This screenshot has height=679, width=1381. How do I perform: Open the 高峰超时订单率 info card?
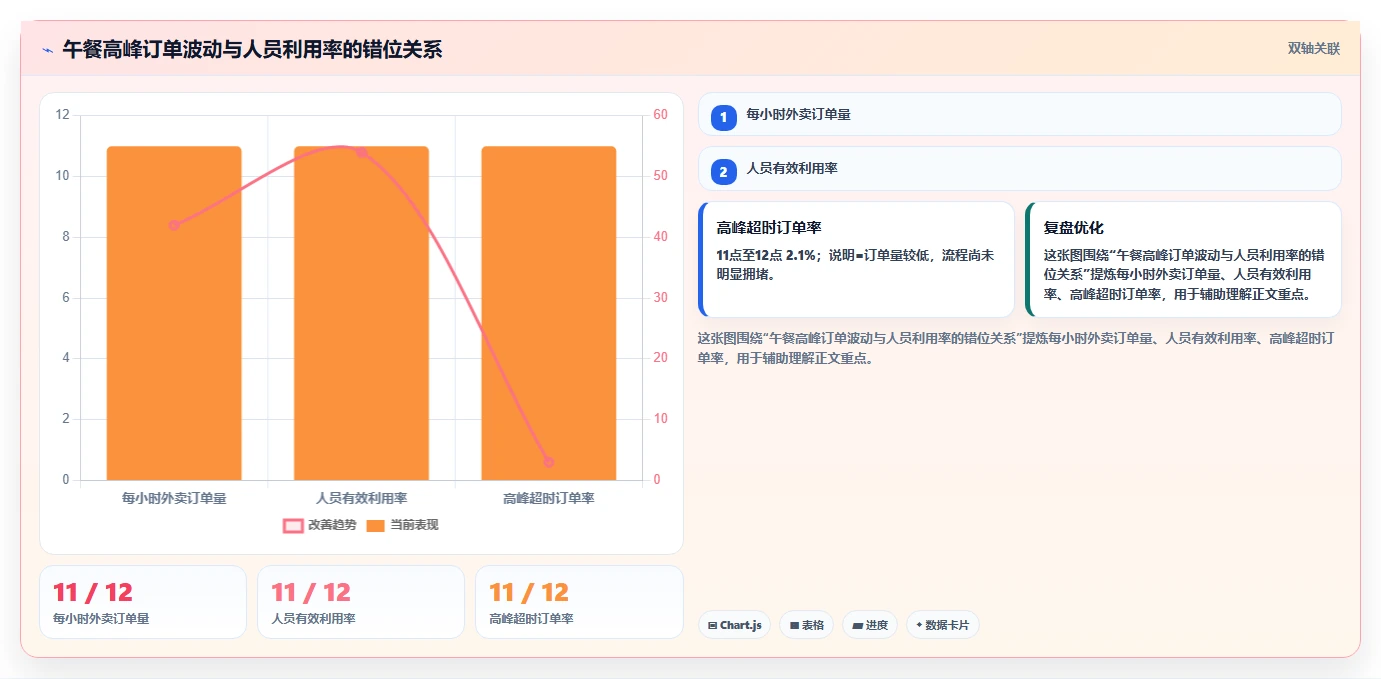(856, 259)
